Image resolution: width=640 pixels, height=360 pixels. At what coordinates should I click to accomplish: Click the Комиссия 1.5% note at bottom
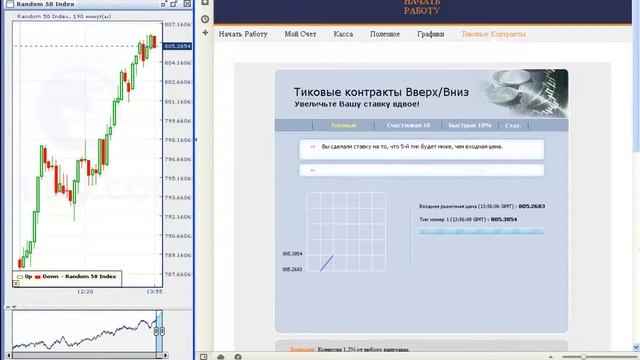(x=363, y=350)
